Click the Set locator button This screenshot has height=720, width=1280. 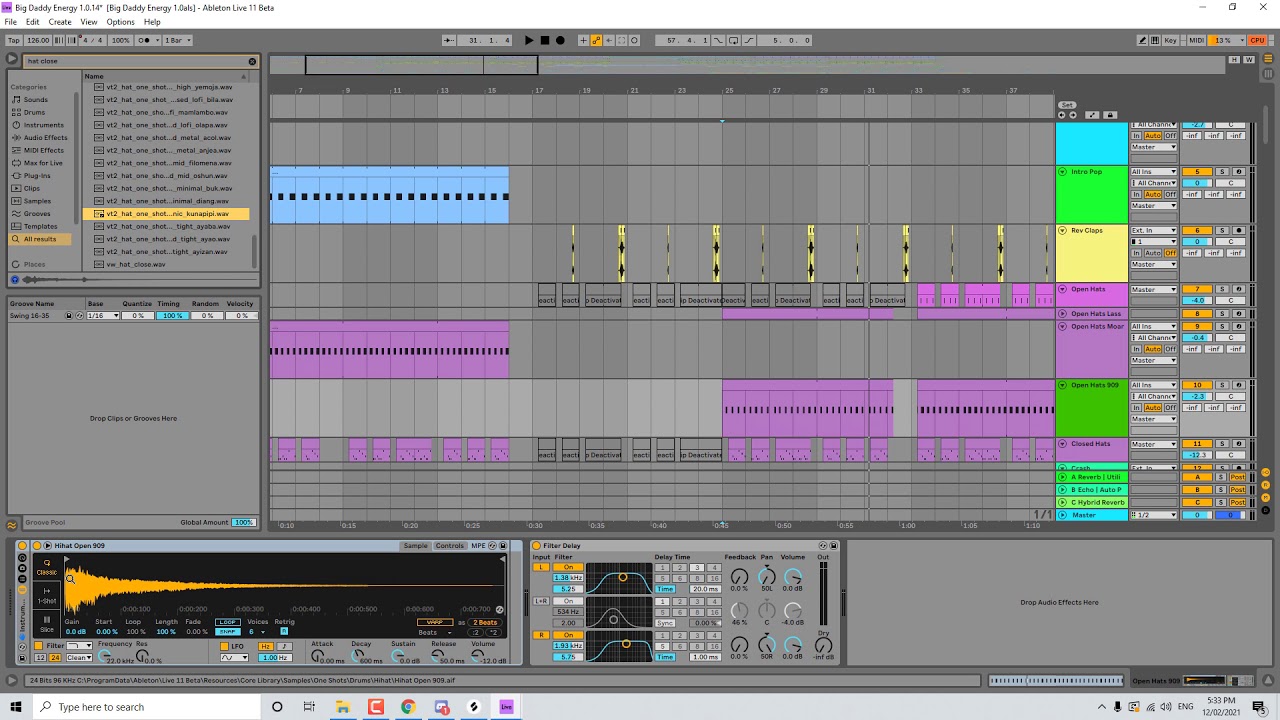(1067, 105)
